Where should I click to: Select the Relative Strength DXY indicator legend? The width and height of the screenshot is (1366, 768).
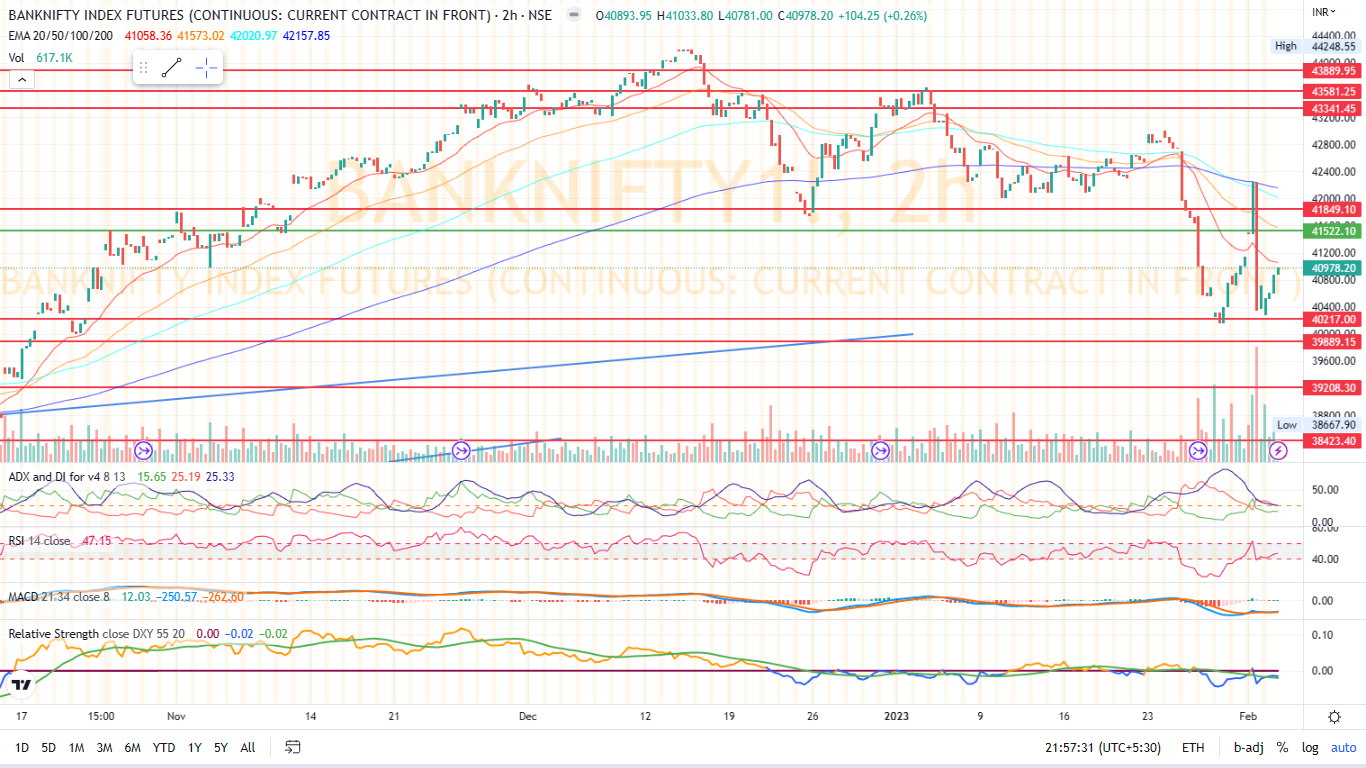tap(98, 633)
